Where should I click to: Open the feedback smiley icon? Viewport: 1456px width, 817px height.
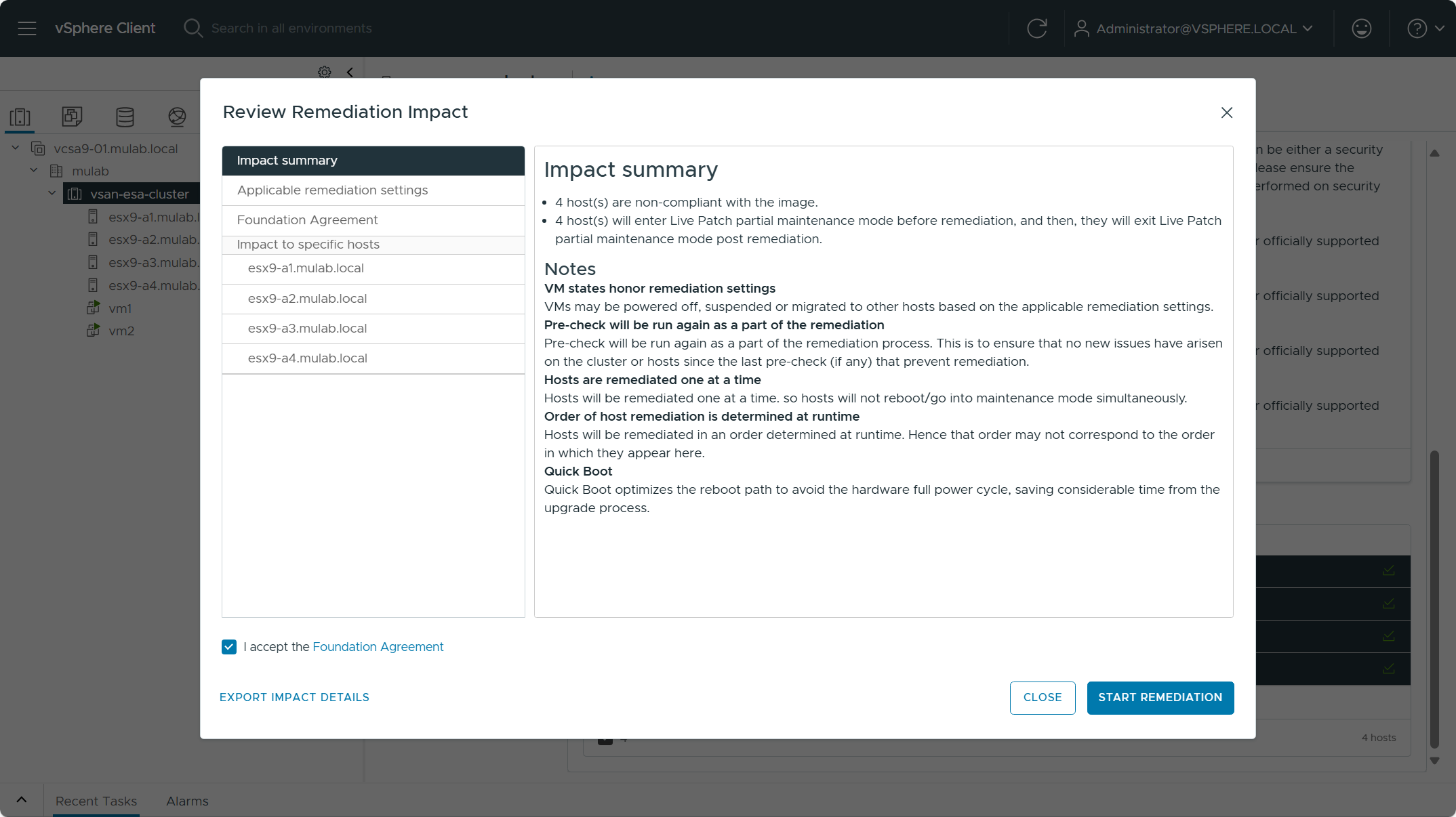(1361, 28)
